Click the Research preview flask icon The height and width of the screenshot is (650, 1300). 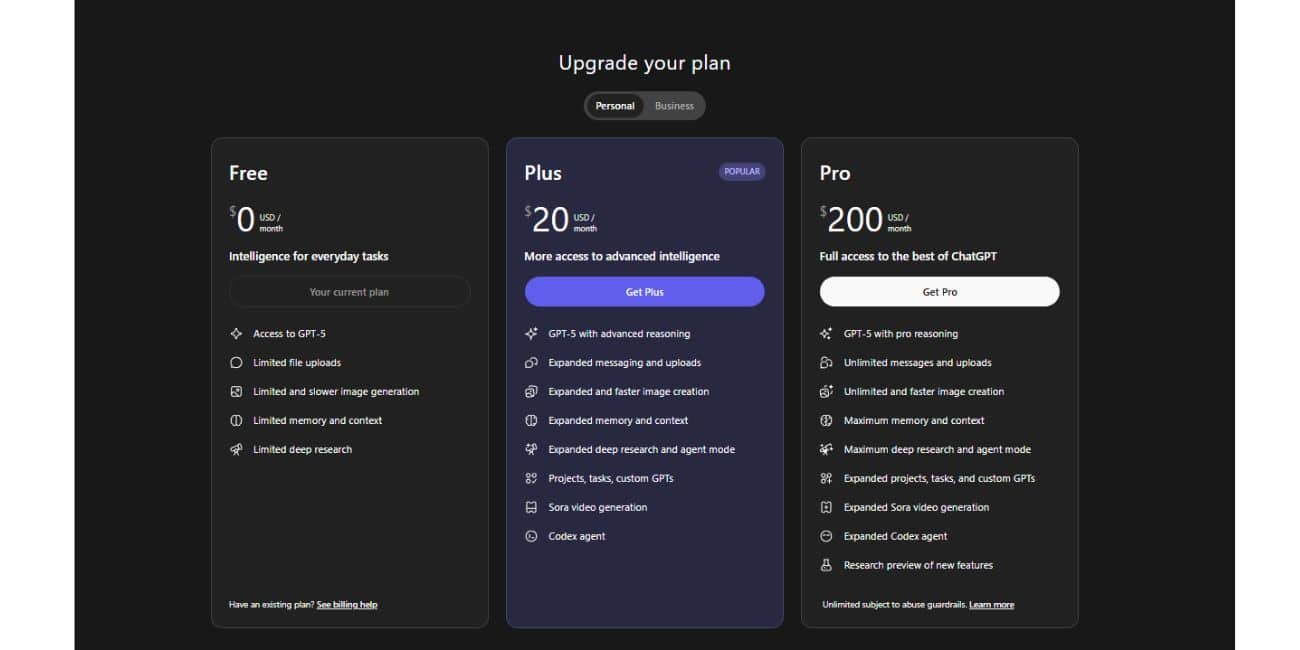coord(826,566)
